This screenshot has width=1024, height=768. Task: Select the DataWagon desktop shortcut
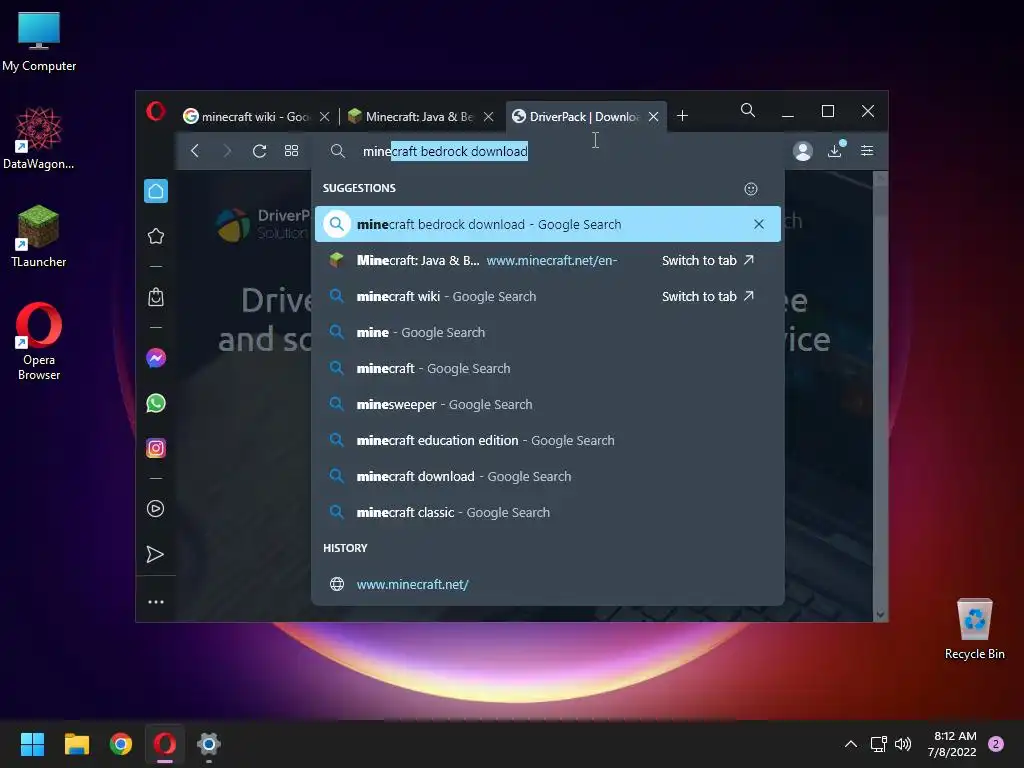(39, 138)
